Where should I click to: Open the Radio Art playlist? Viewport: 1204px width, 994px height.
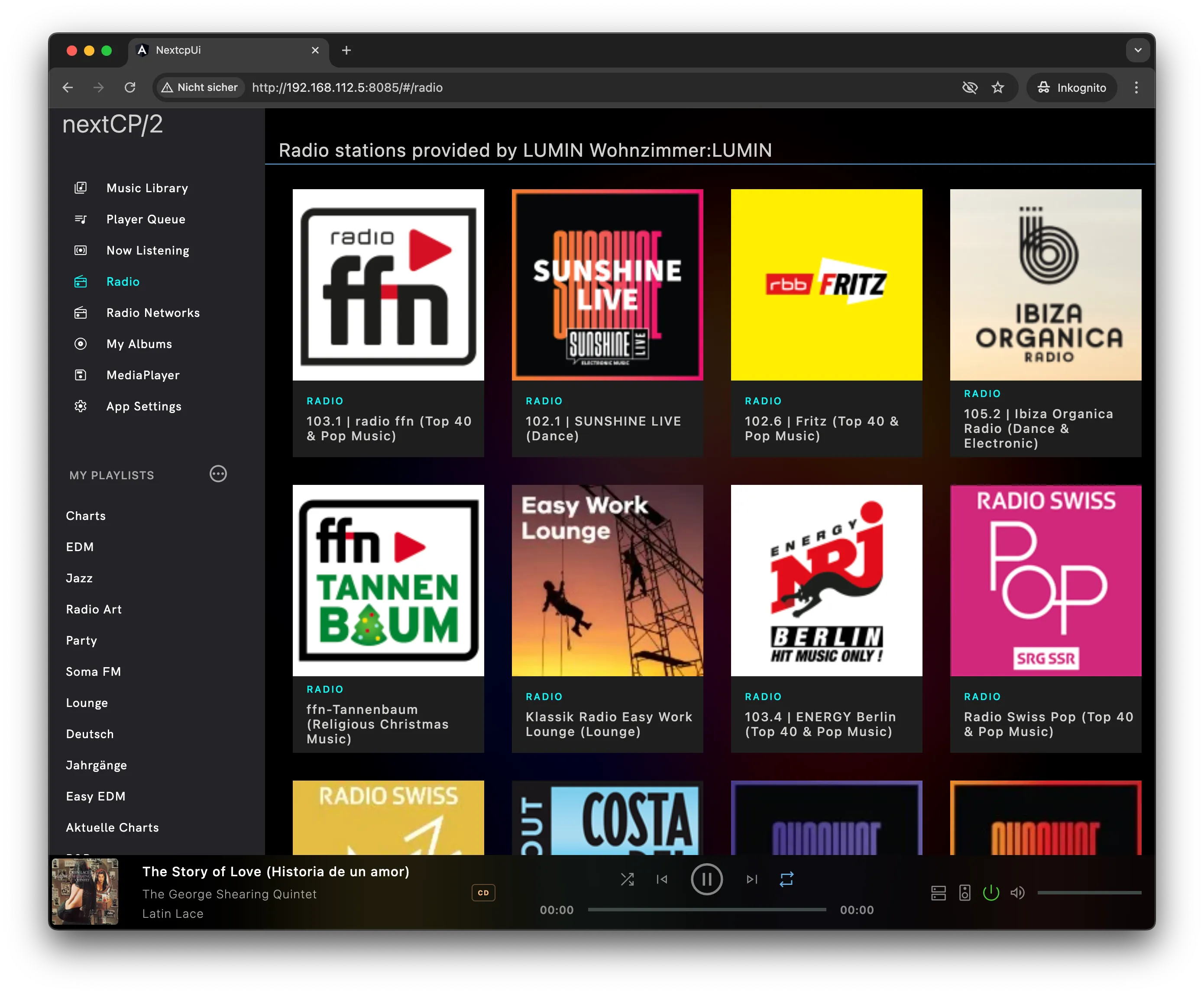click(x=94, y=609)
